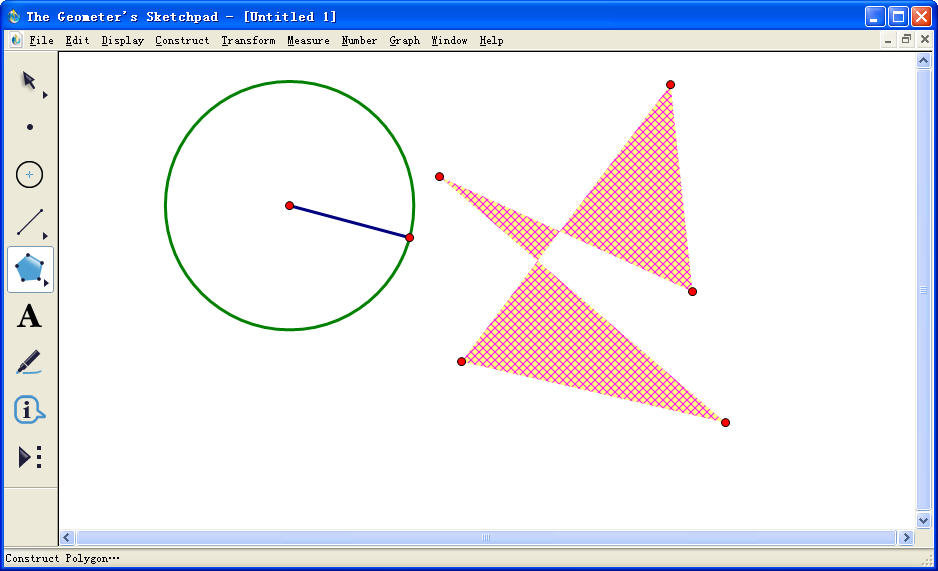Select the Information tool

point(29,410)
